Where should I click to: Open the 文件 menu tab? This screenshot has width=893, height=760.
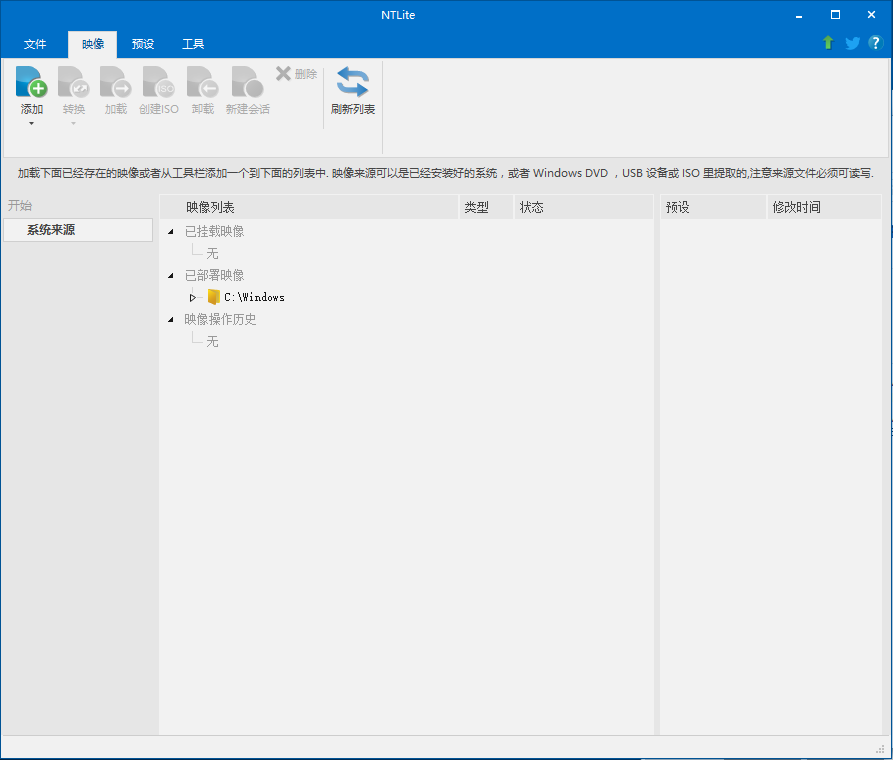point(35,44)
